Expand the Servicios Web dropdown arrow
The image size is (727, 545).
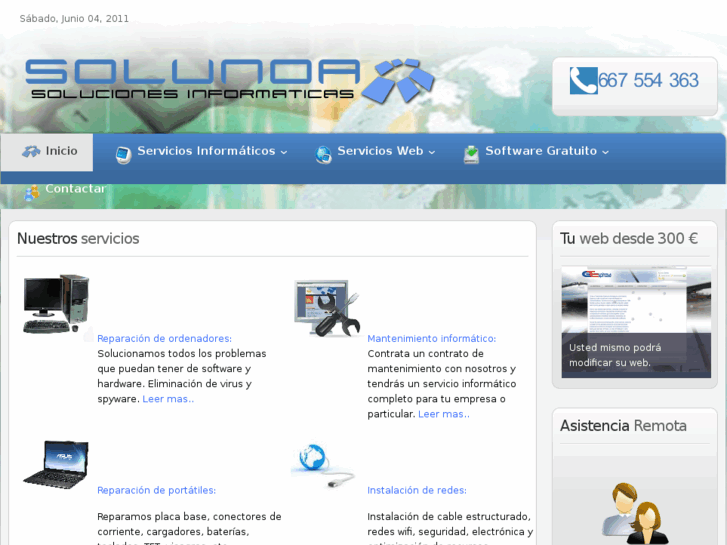432,152
